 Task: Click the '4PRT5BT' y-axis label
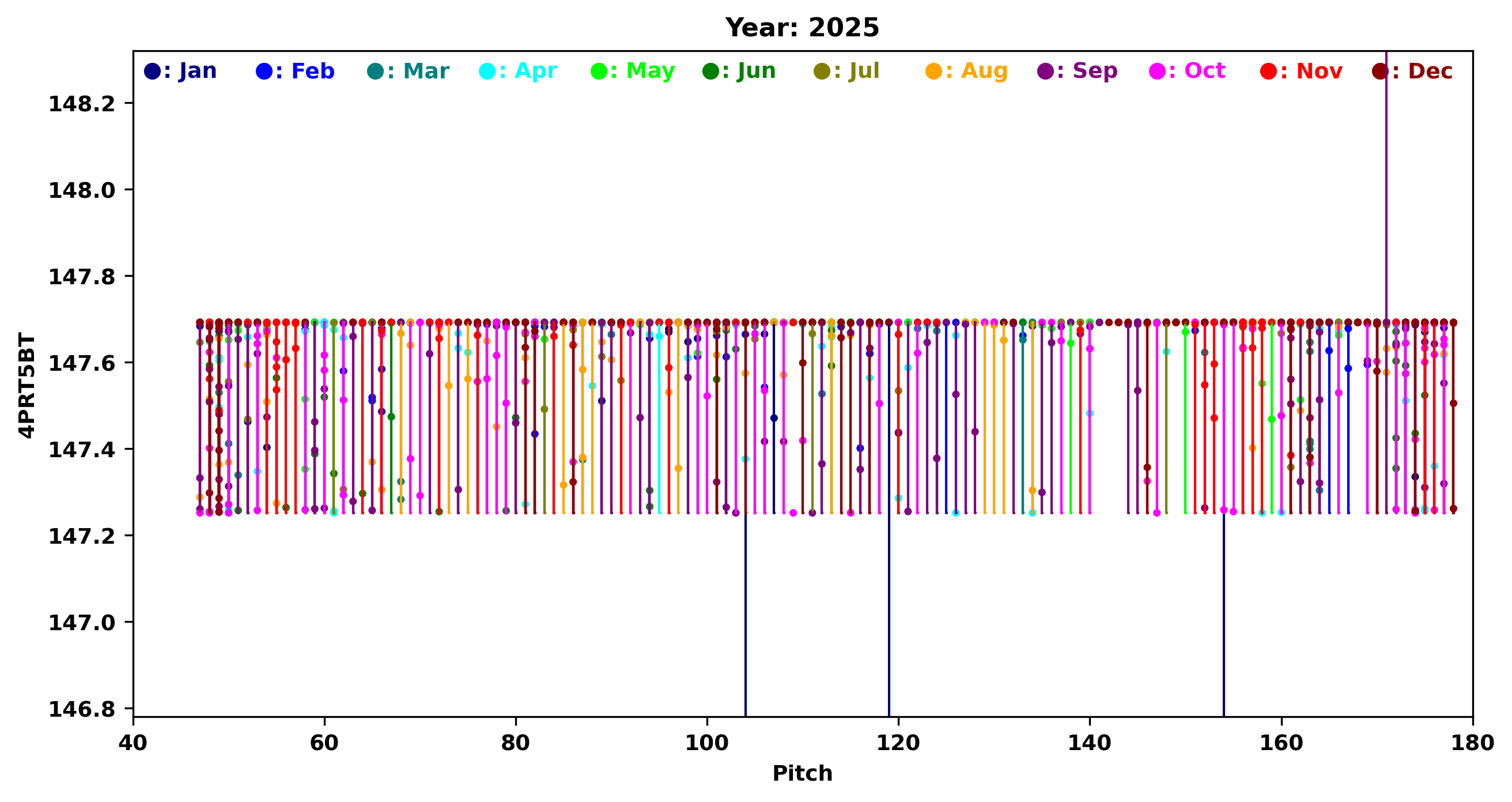27,385
